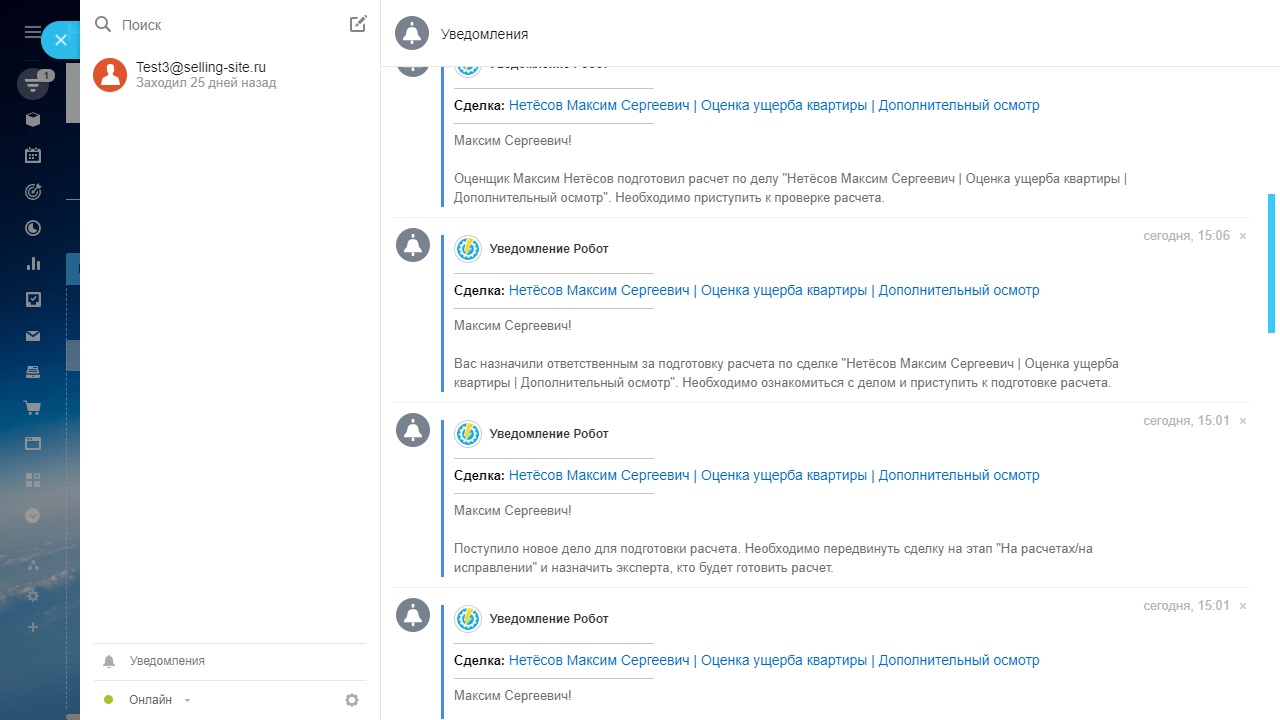Click the Поиск search field

click(x=230, y=25)
